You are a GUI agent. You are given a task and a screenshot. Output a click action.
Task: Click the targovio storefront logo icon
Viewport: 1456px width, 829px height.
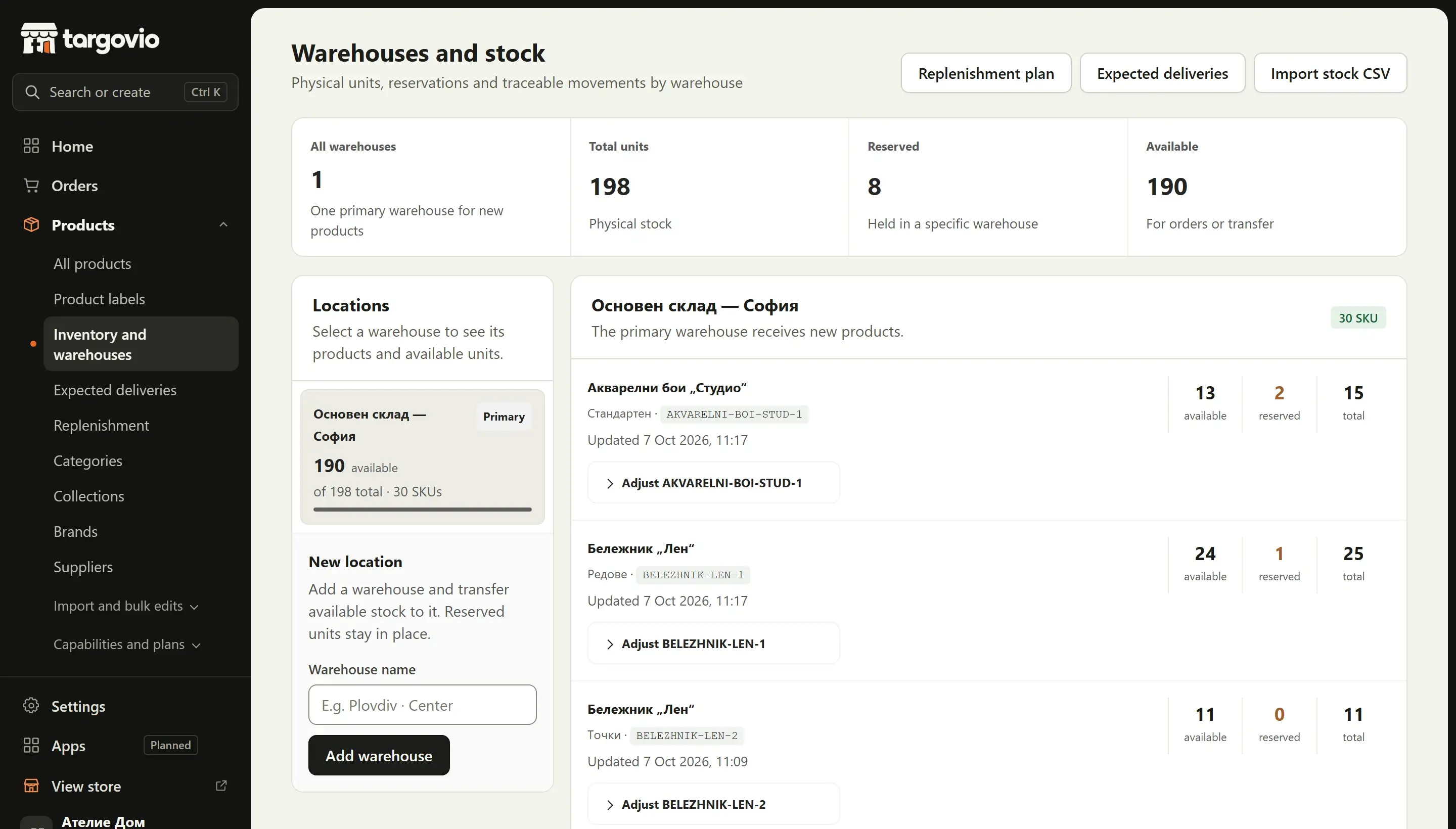(39, 38)
